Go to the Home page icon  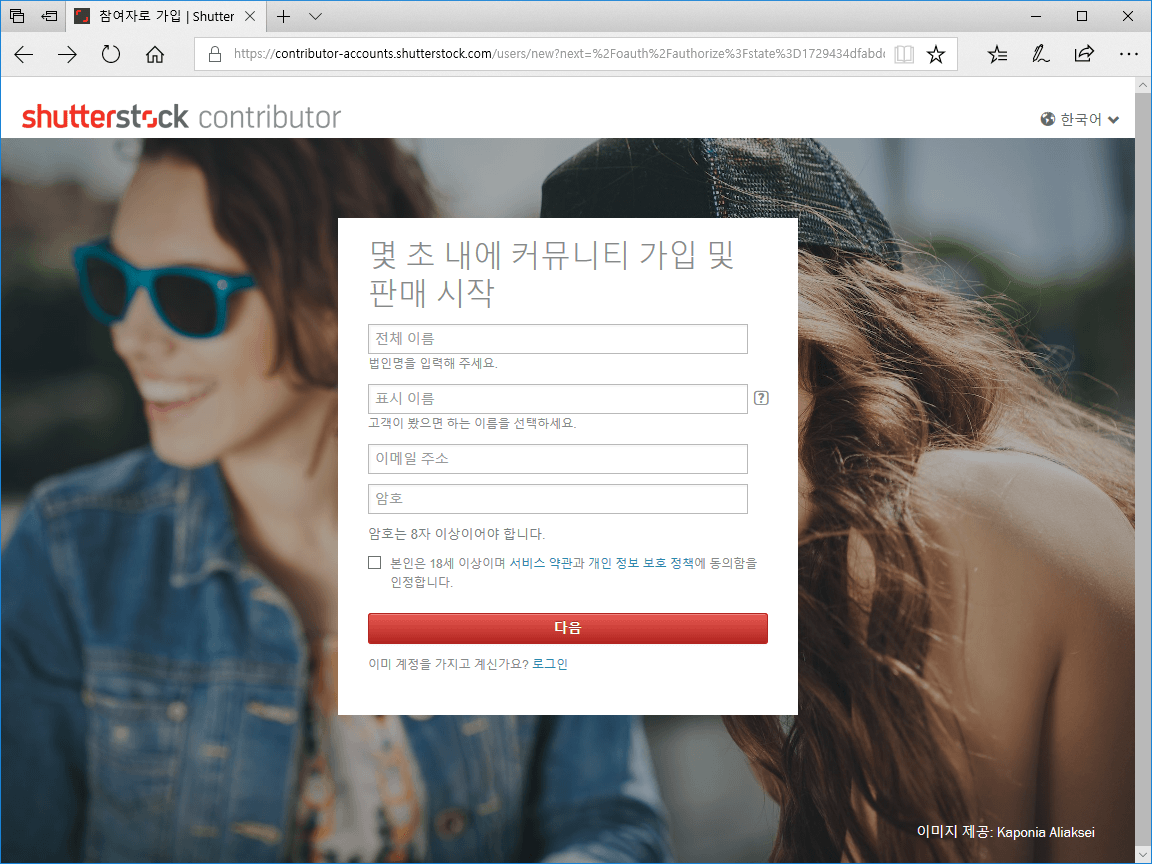[x=154, y=54]
